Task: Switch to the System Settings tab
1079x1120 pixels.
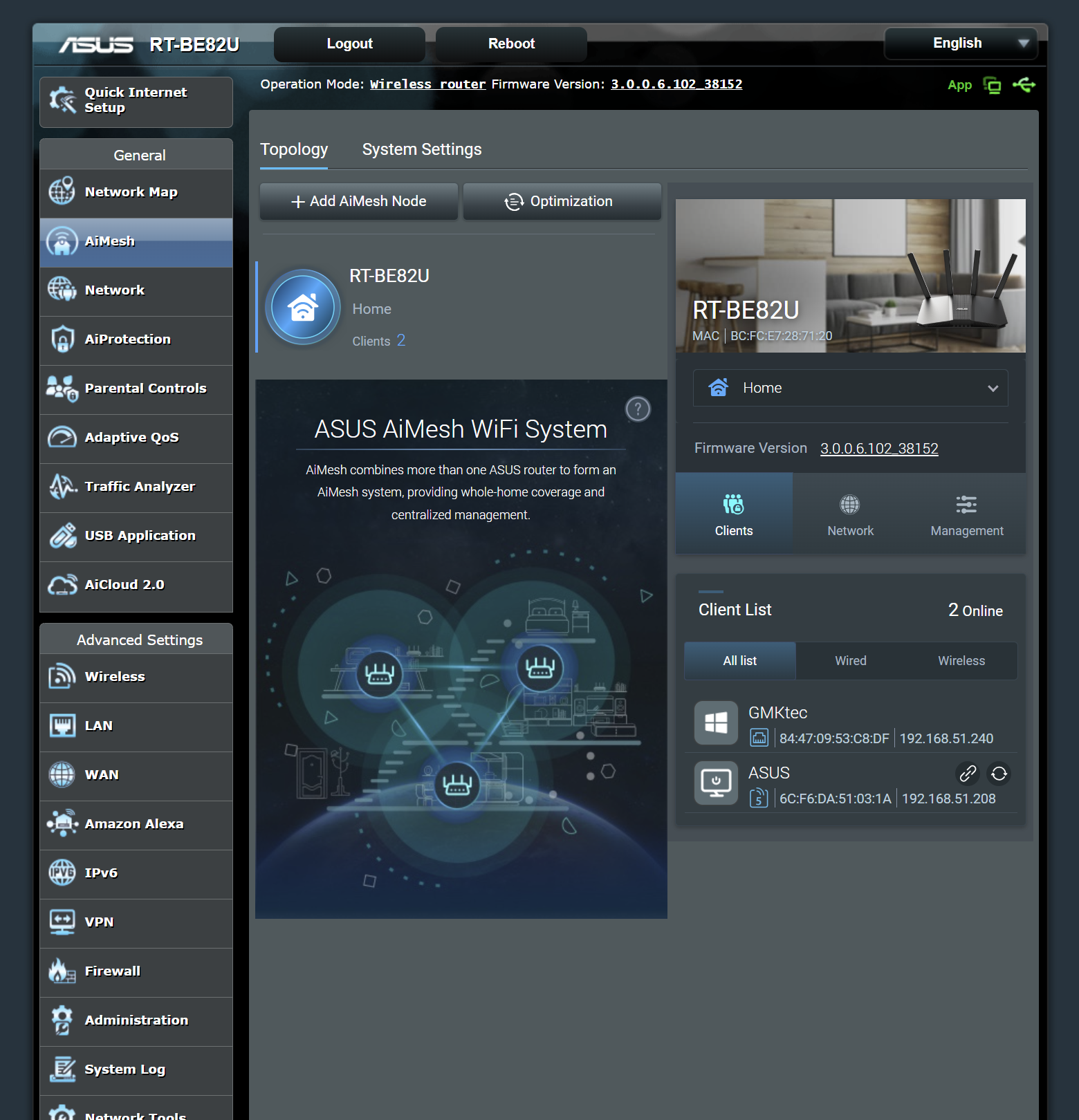Action: click(x=422, y=149)
